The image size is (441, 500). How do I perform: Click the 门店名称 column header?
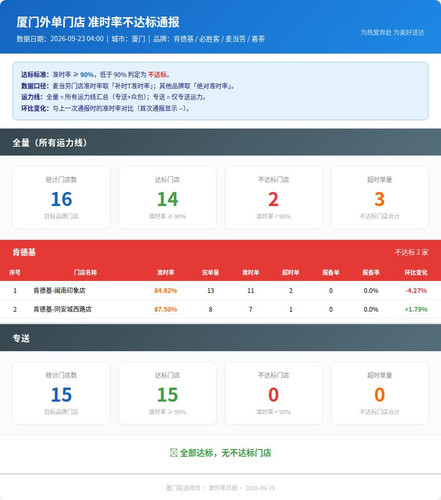pos(85,272)
